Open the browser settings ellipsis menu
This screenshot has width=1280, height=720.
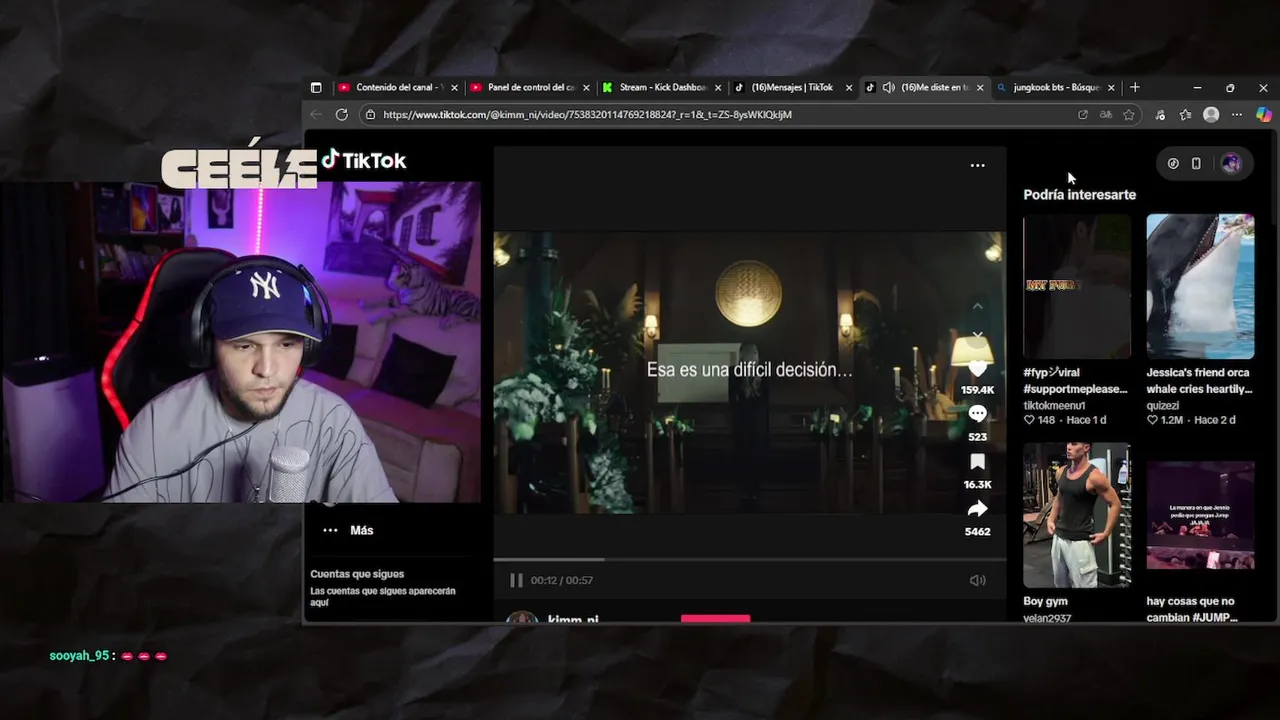tap(1237, 115)
